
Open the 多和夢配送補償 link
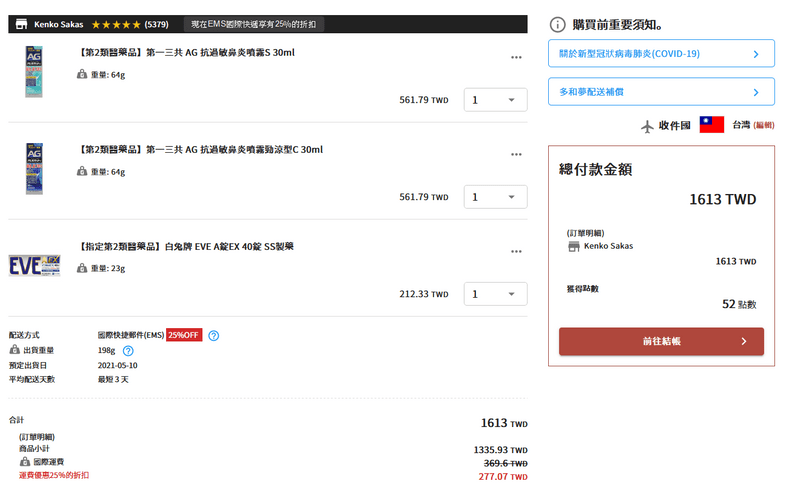[661, 92]
